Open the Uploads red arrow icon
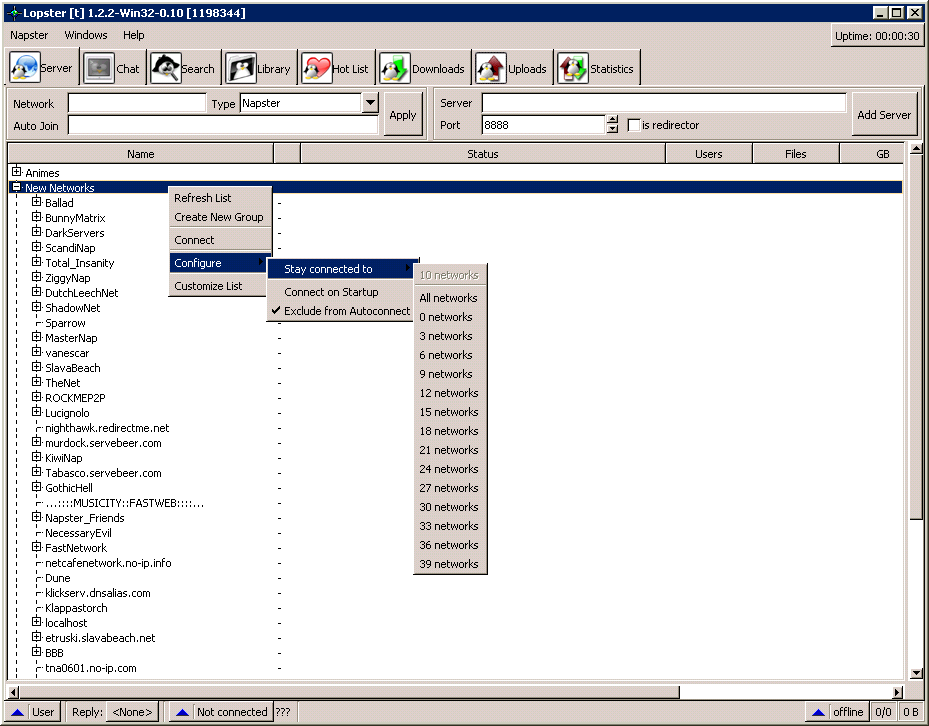Viewport: 929px width, 726px height. [x=491, y=68]
